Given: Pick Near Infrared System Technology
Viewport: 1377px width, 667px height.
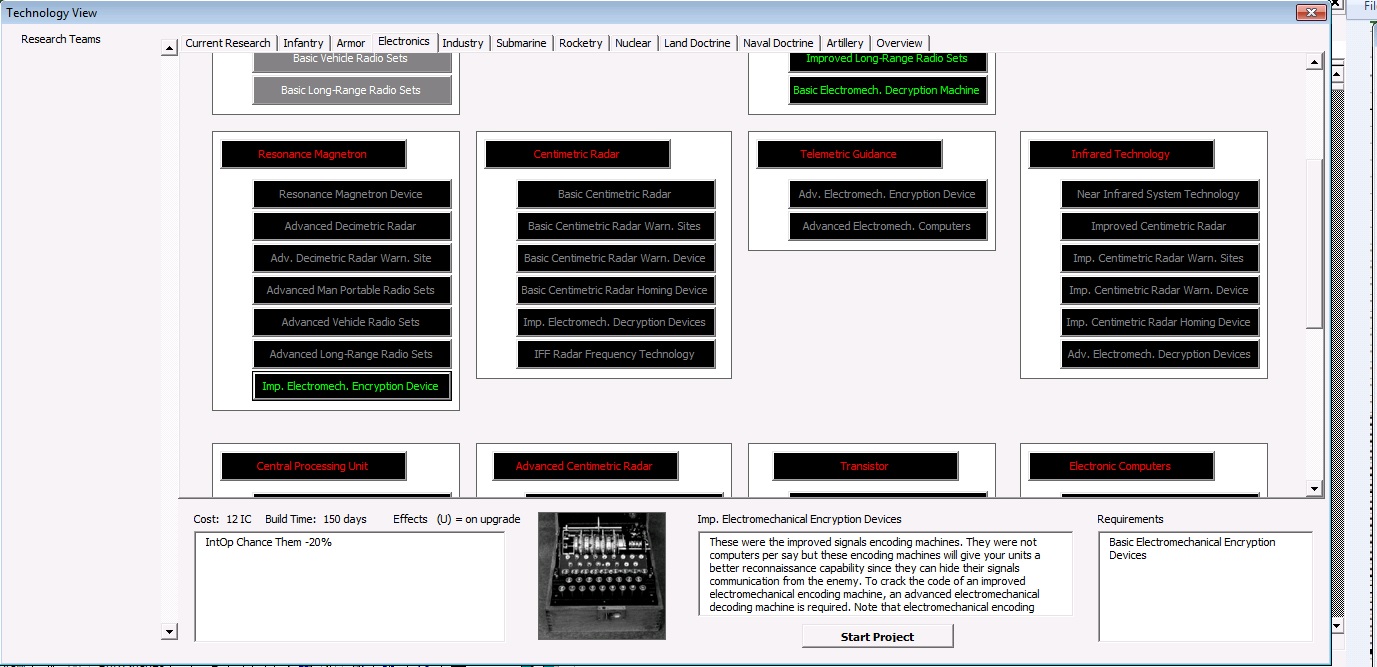Looking at the screenshot, I should coord(1159,194).
